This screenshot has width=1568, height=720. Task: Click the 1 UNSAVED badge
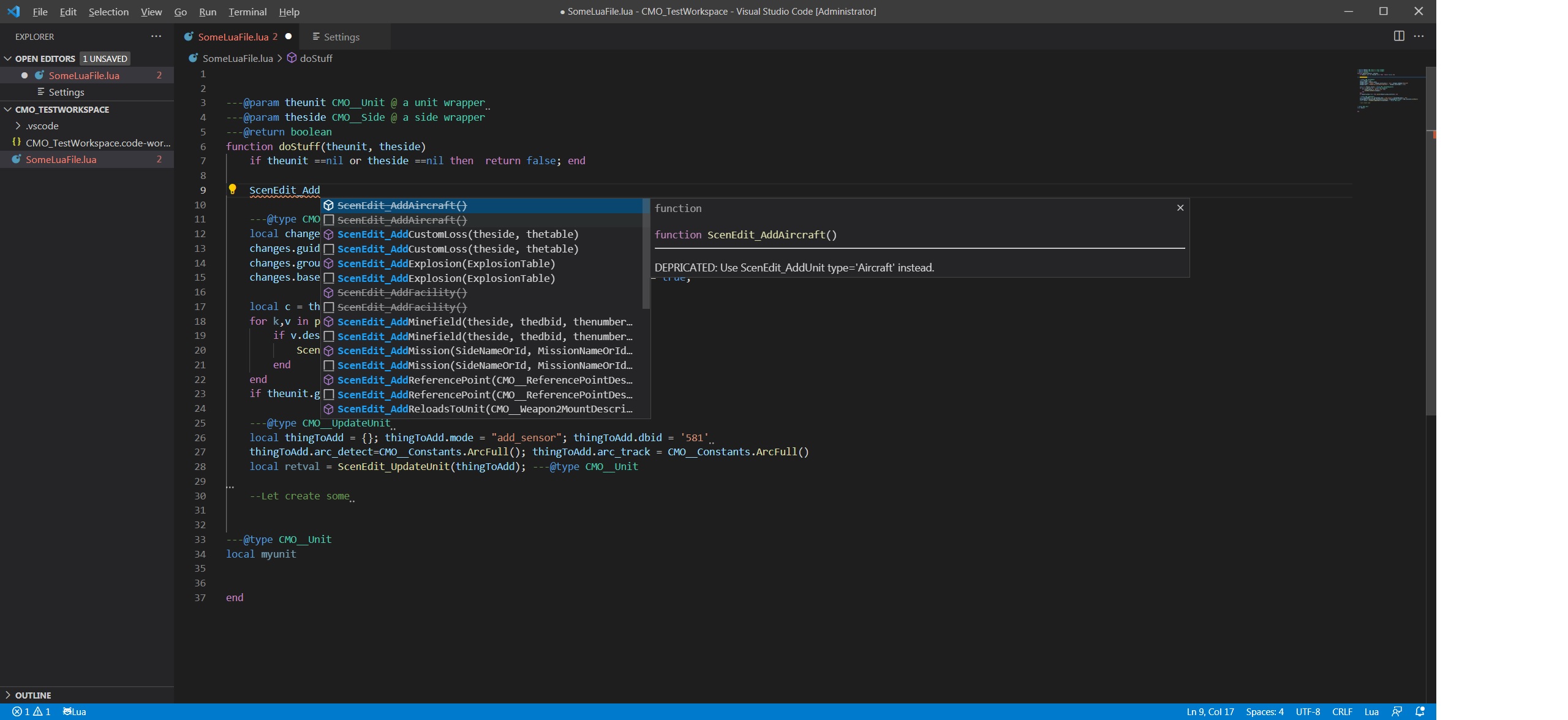105,58
